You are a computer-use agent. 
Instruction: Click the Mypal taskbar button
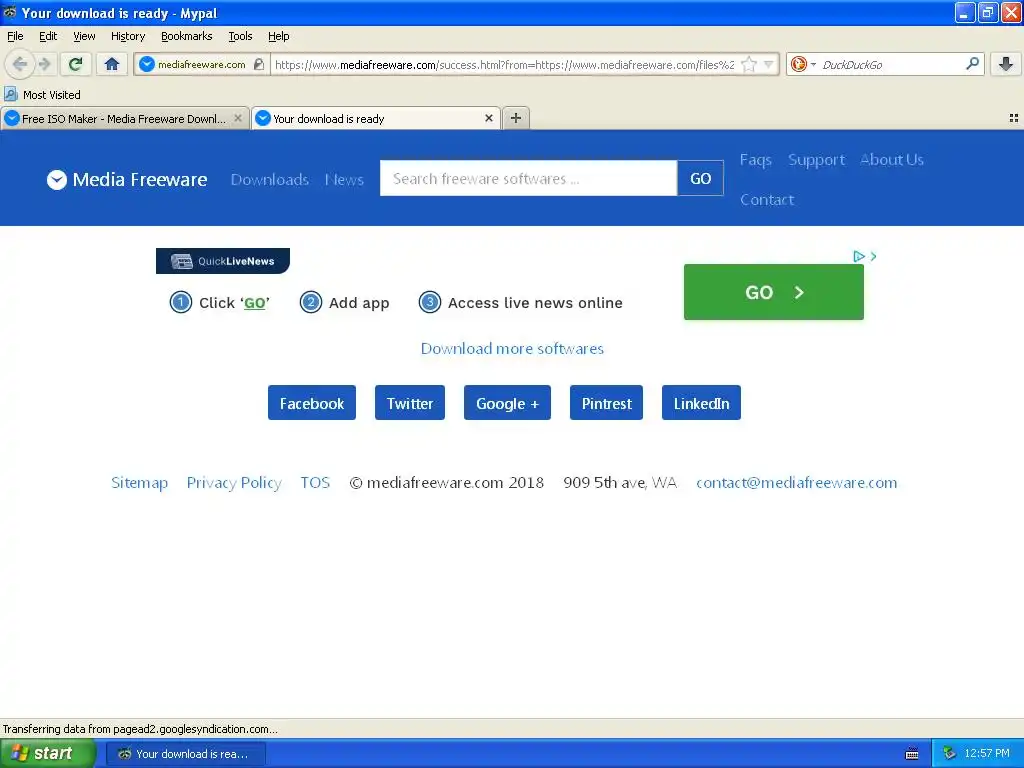(x=185, y=754)
